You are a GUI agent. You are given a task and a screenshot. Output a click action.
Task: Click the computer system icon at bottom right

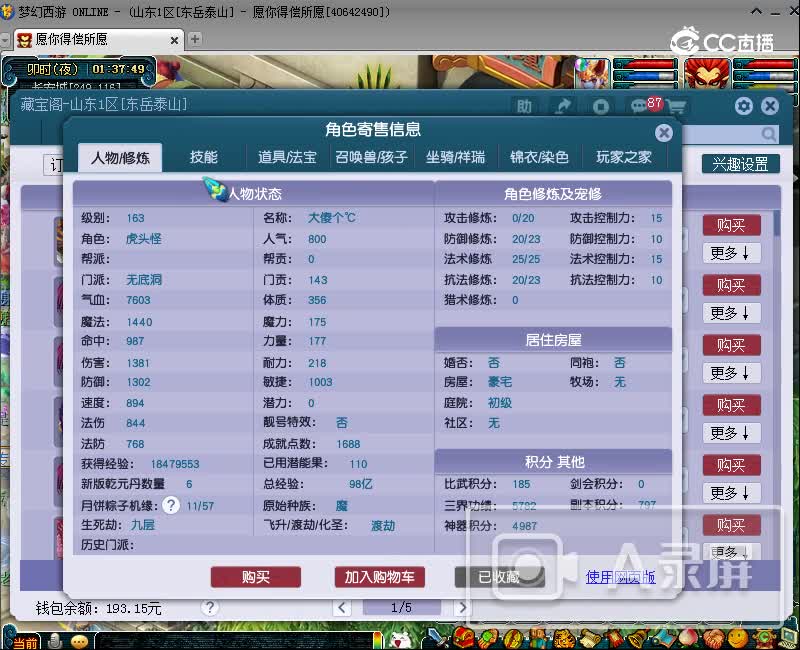click(x=787, y=638)
